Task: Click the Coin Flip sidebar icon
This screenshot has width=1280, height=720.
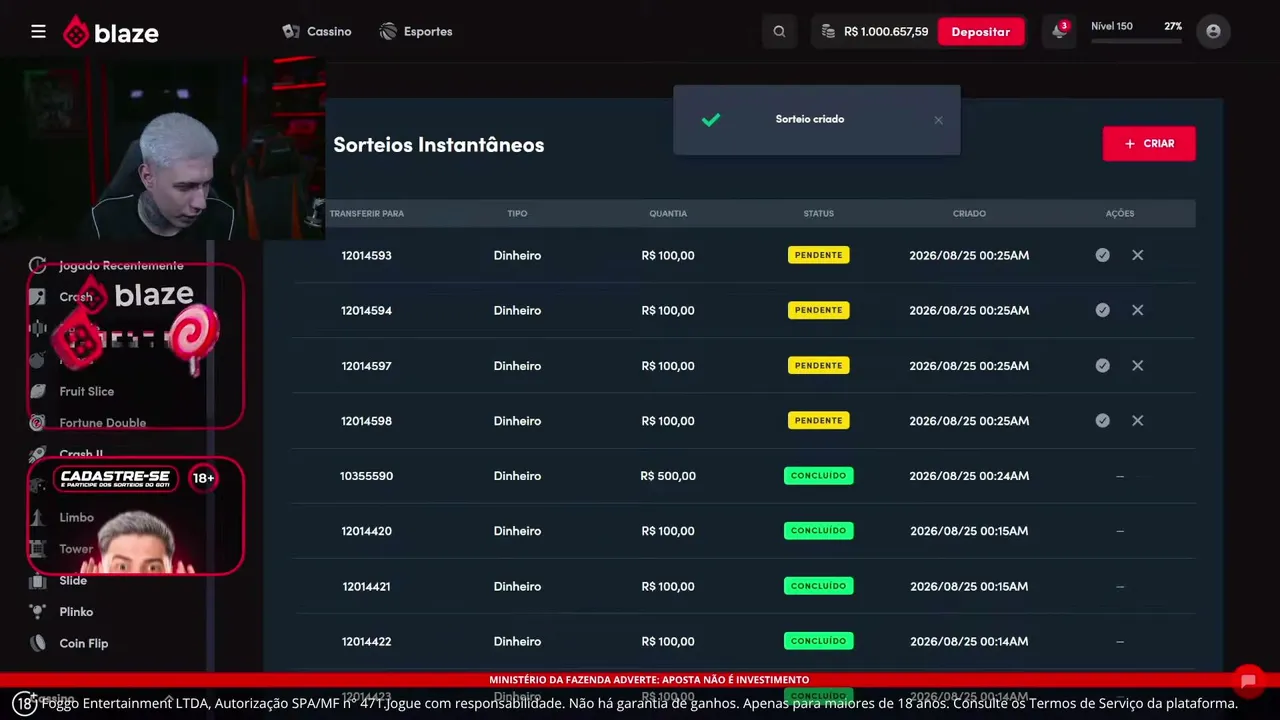Action: [x=38, y=643]
